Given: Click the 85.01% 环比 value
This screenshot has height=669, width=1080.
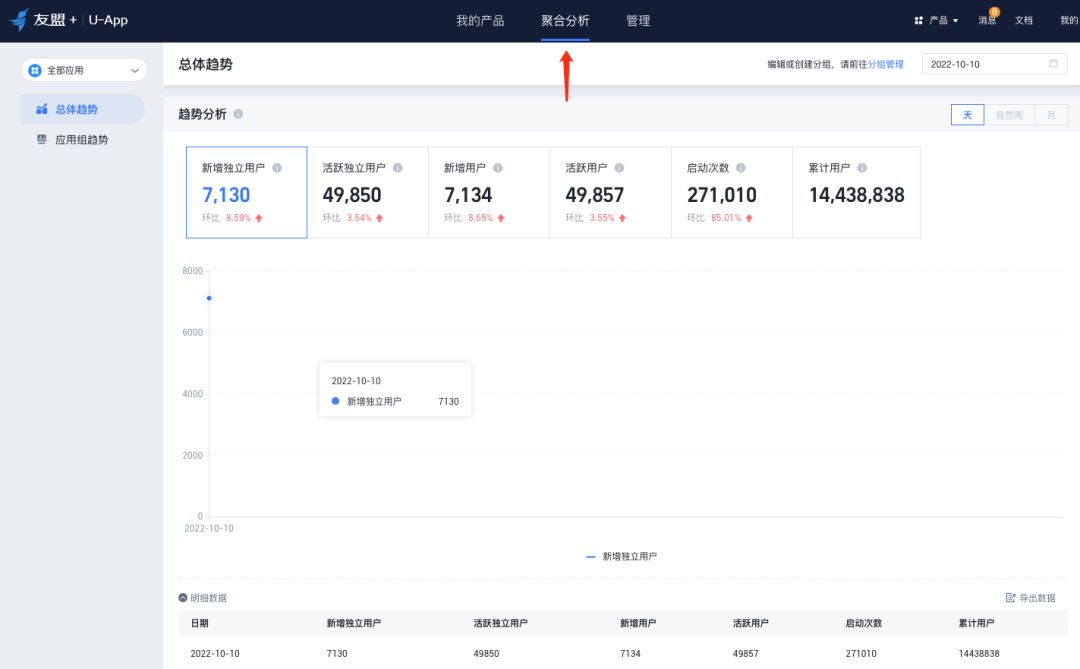Looking at the screenshot, I should pyautogui.click(x=726, y=218).
